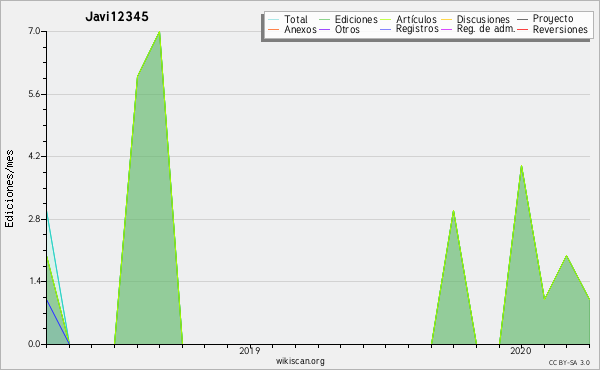
Task: Click the Reversiones legend label
Action: click(560, 29)
